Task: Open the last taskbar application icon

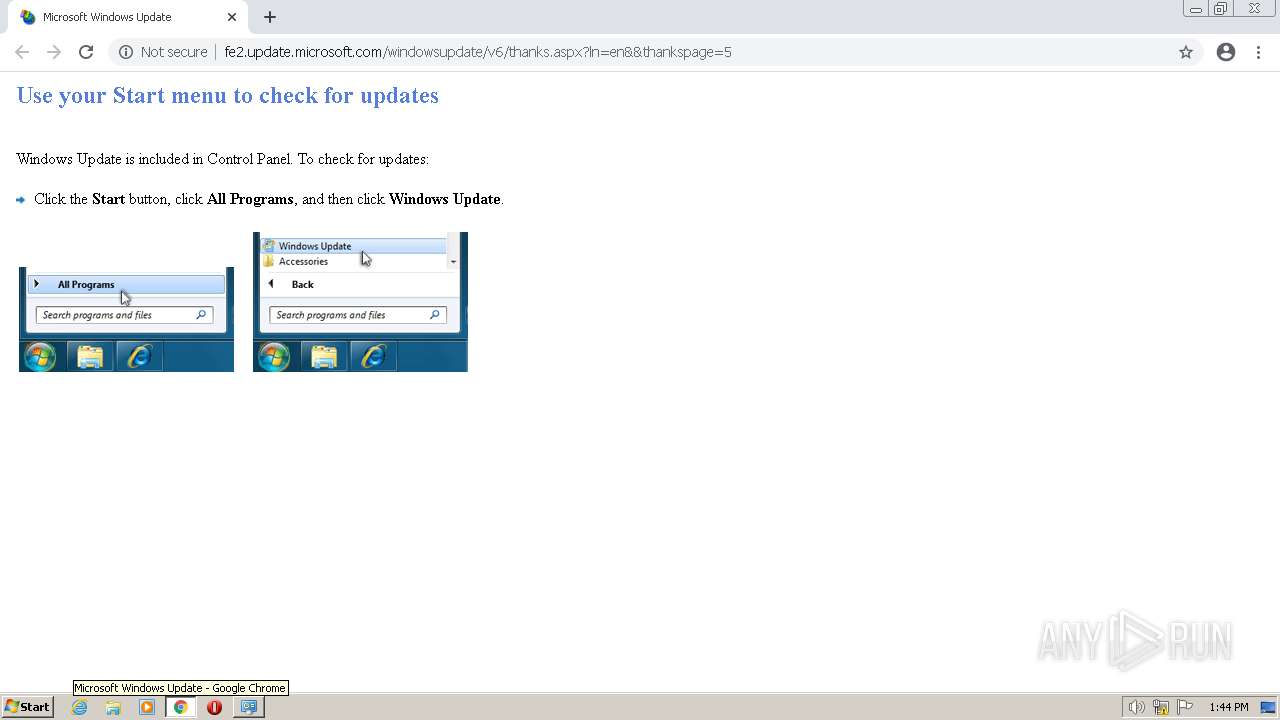Action: [x=248, y=707]
